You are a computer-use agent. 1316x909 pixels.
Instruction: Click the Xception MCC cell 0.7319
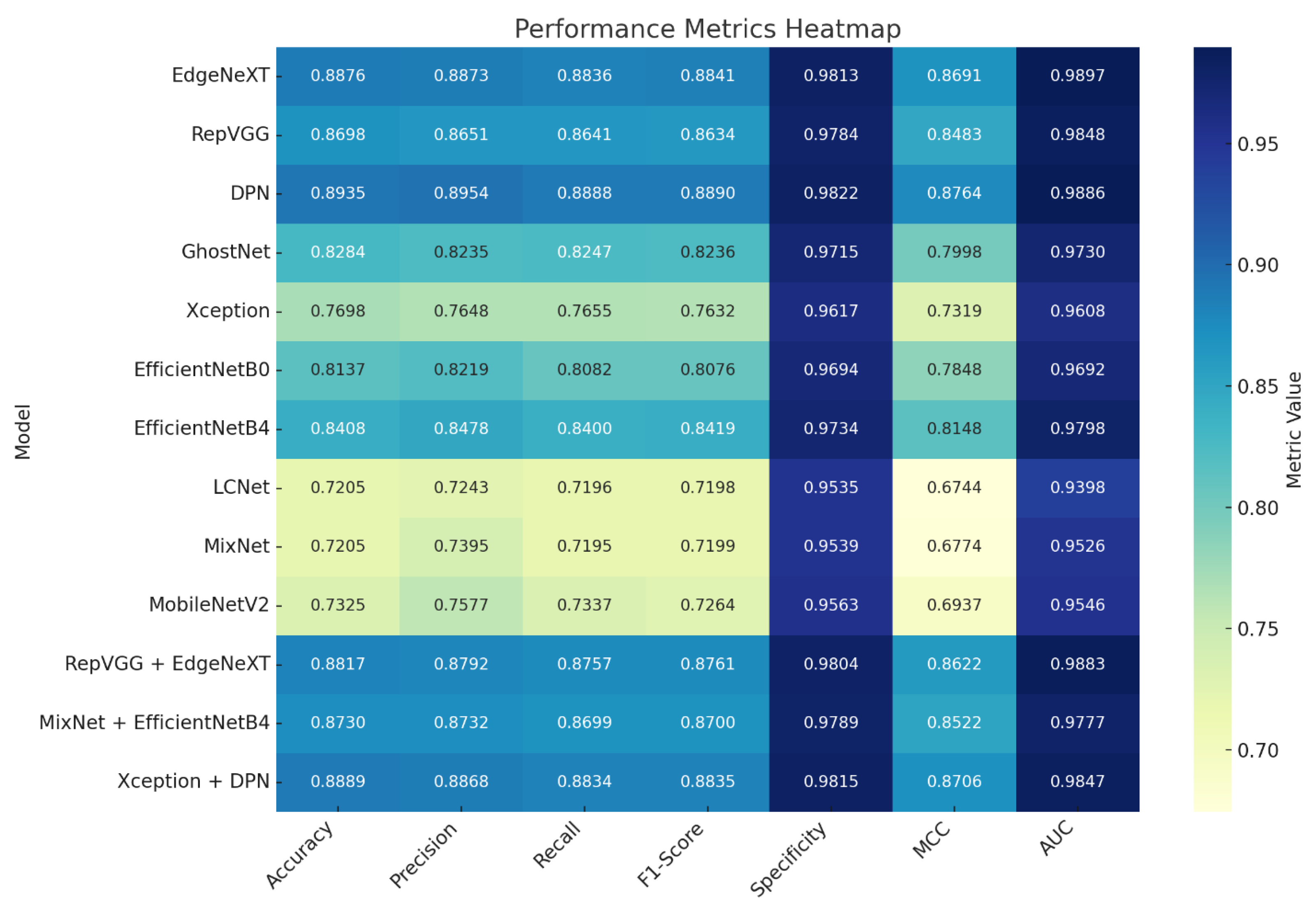(954, 311)
